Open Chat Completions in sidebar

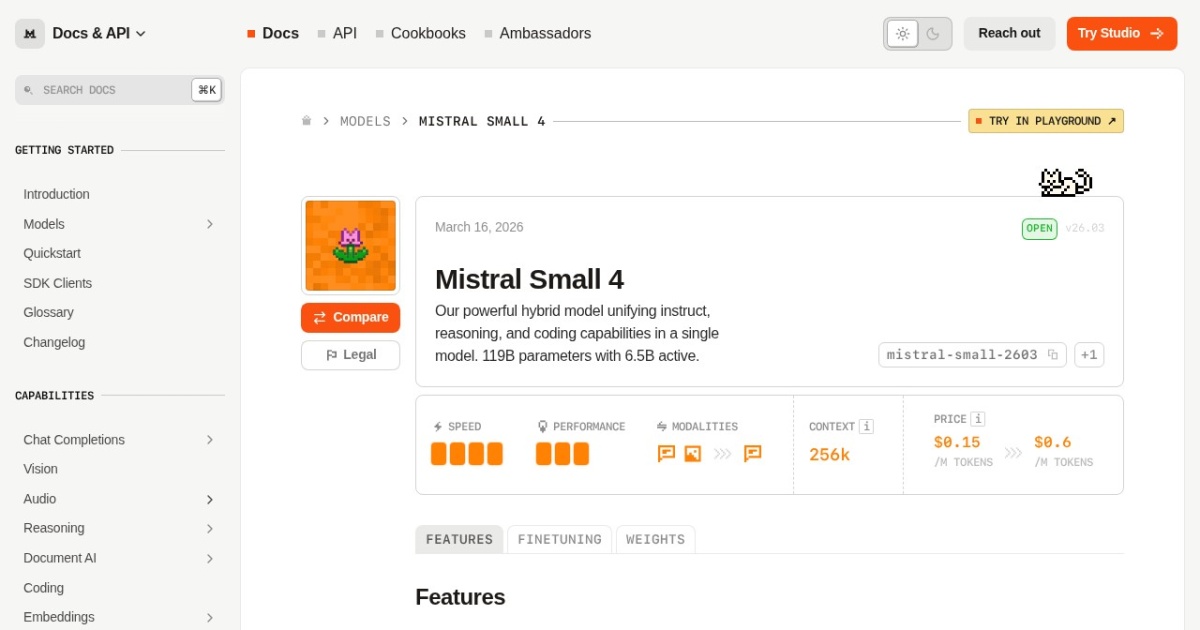[74, 440]
